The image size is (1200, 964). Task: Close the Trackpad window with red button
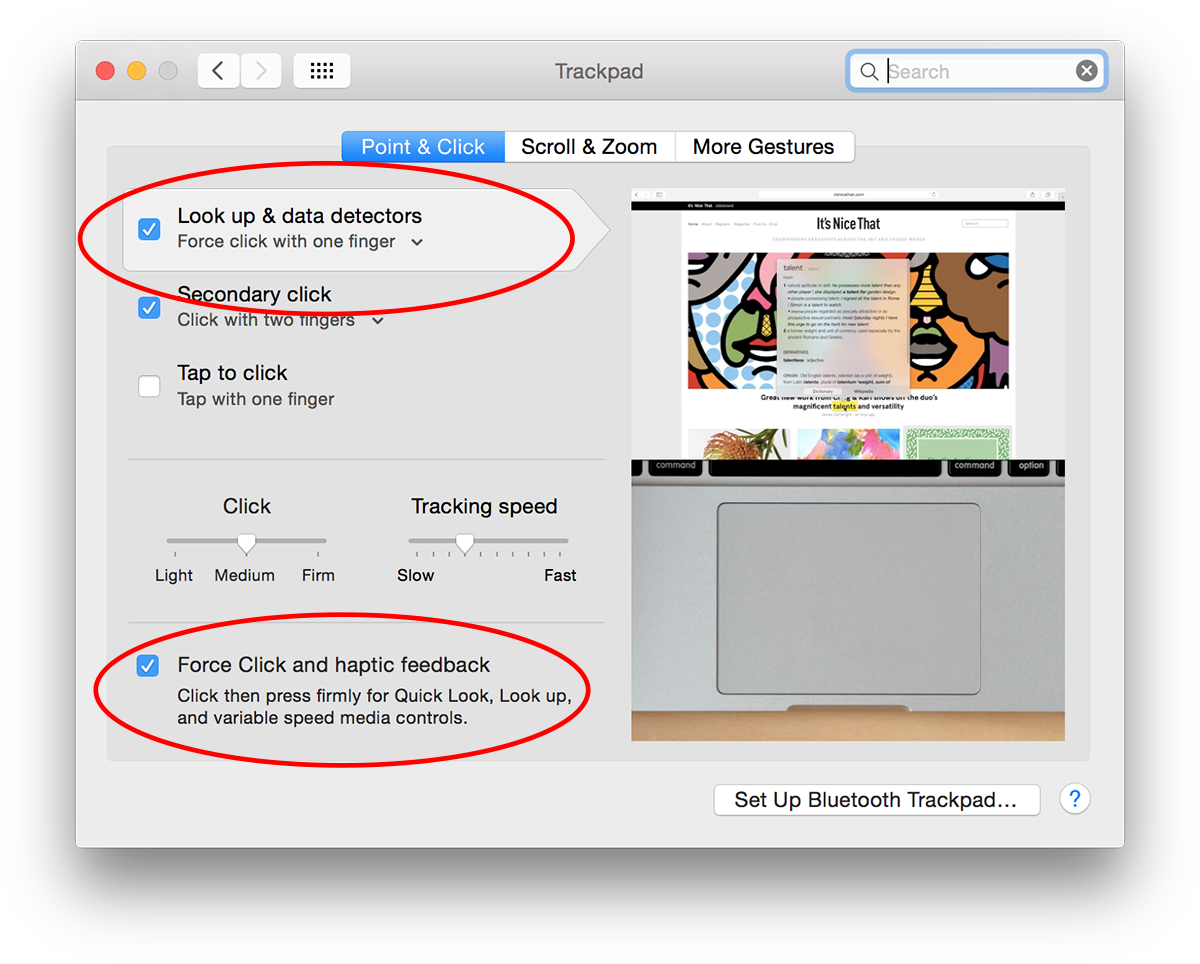(x=105, y=71)
